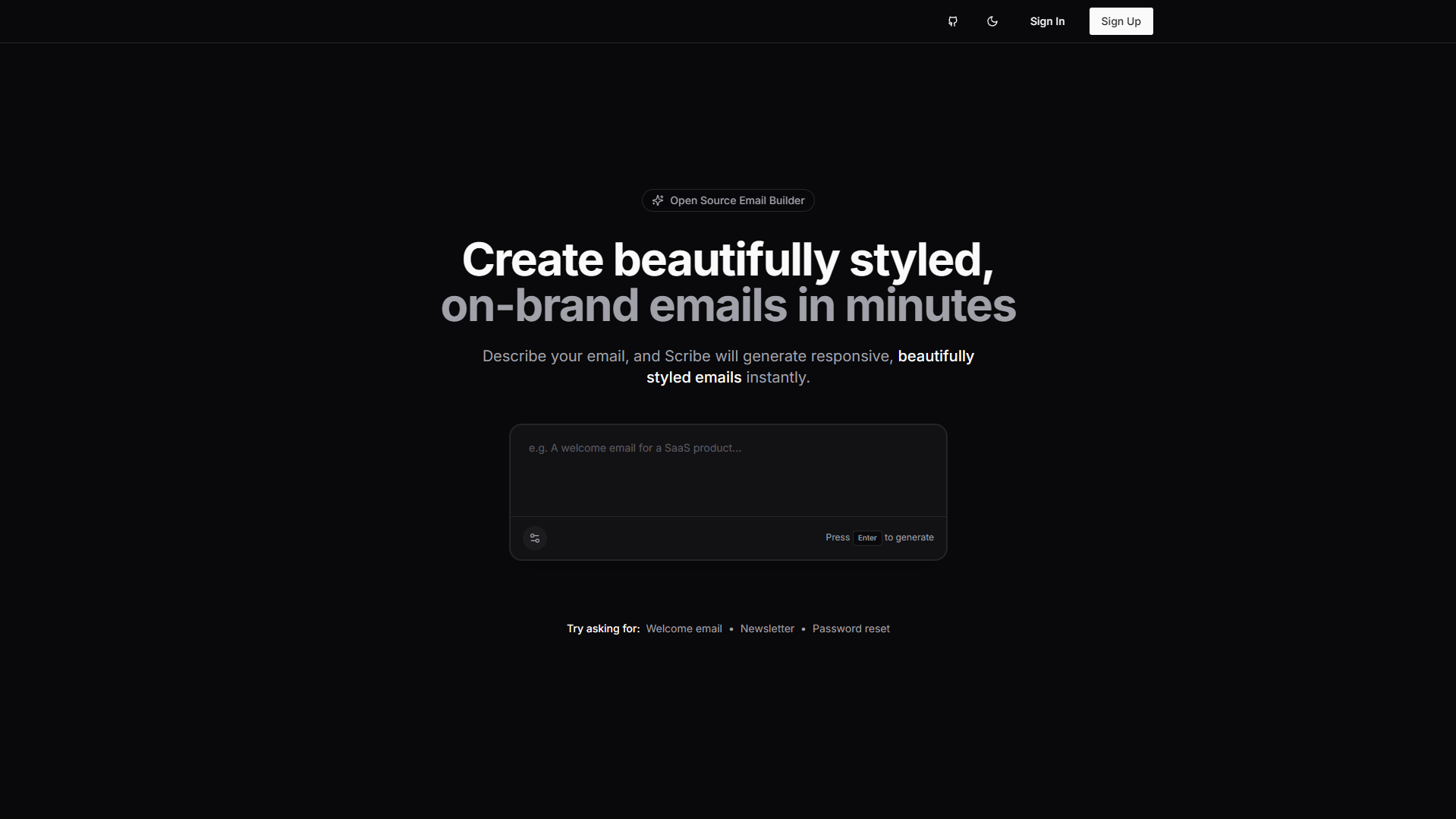1456x819 pixels.
Task: Click the main headline about on-brand emails
Action: (728, 282)
